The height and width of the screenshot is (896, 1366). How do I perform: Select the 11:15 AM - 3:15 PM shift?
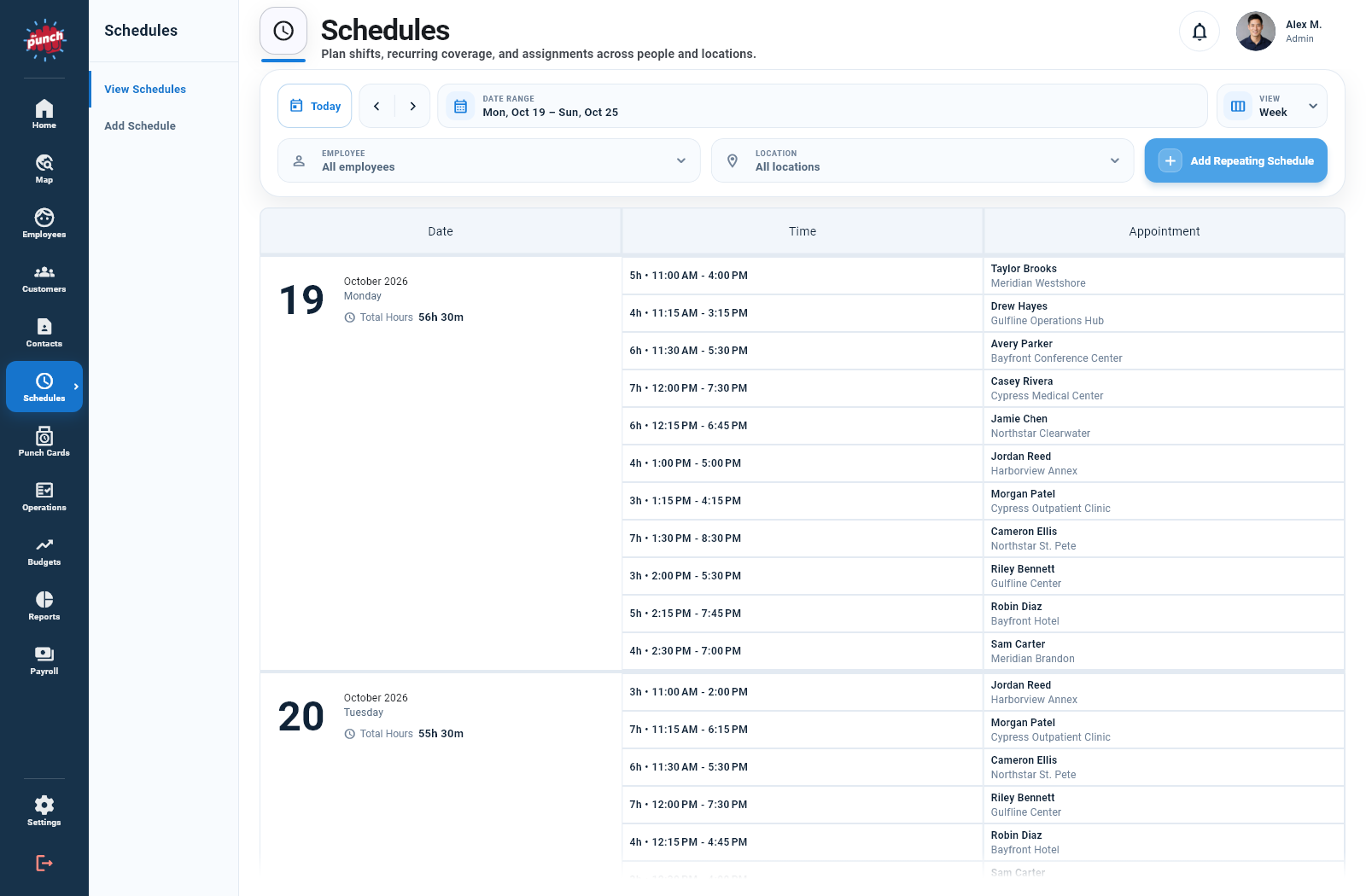[803, 313]
